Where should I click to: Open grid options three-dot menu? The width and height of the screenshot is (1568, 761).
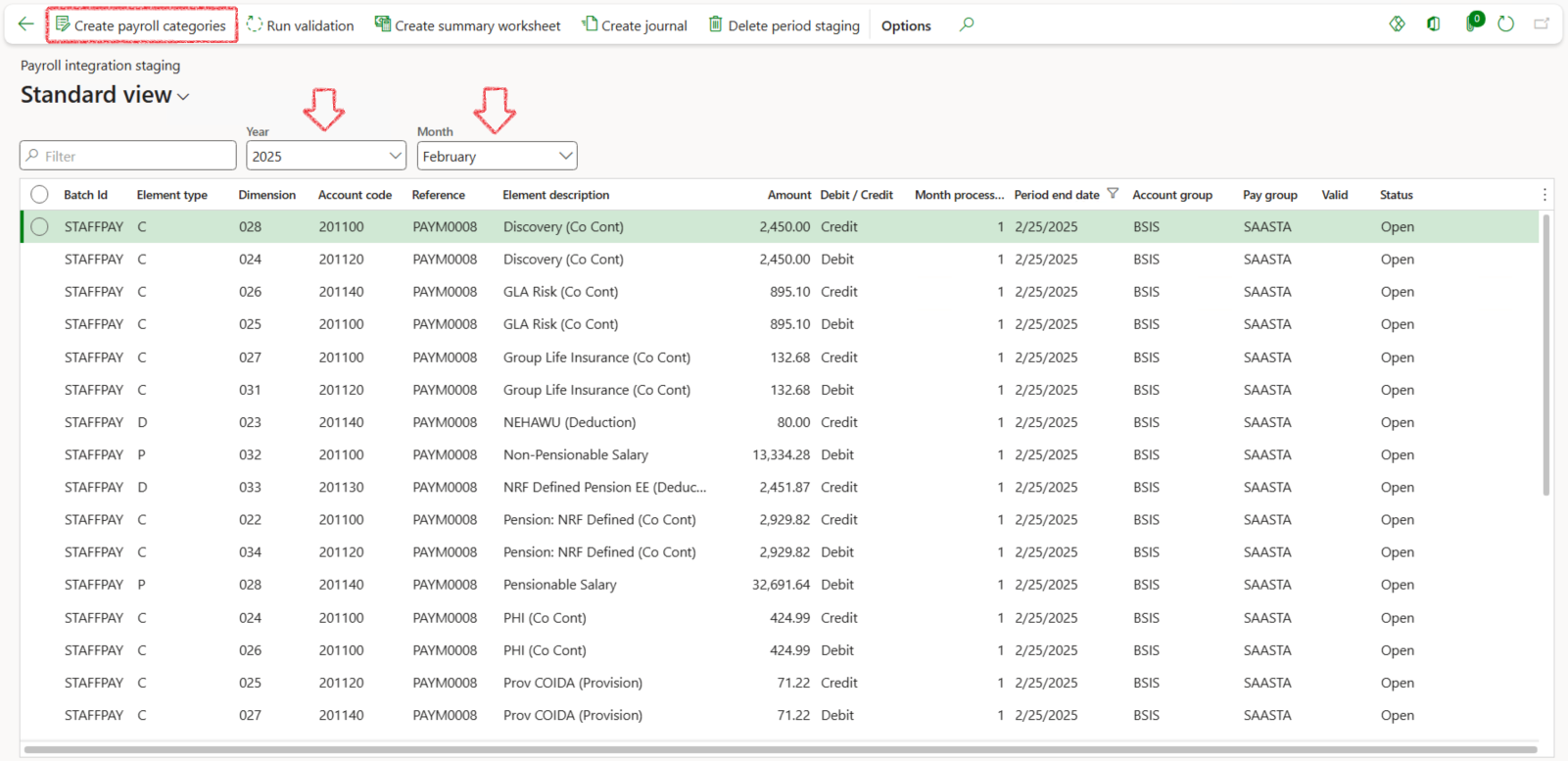pos(1544,195)
